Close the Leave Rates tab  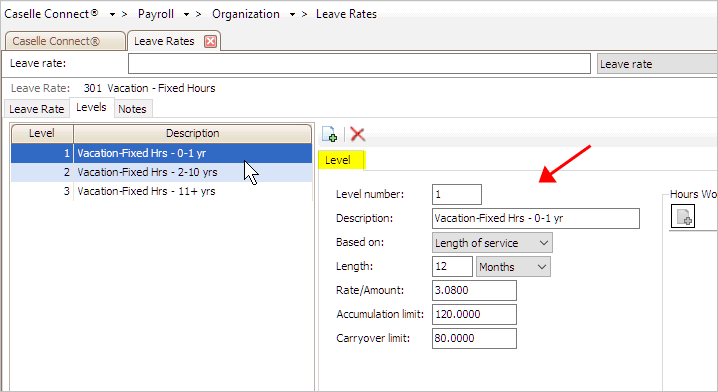(x=210, y=41)
